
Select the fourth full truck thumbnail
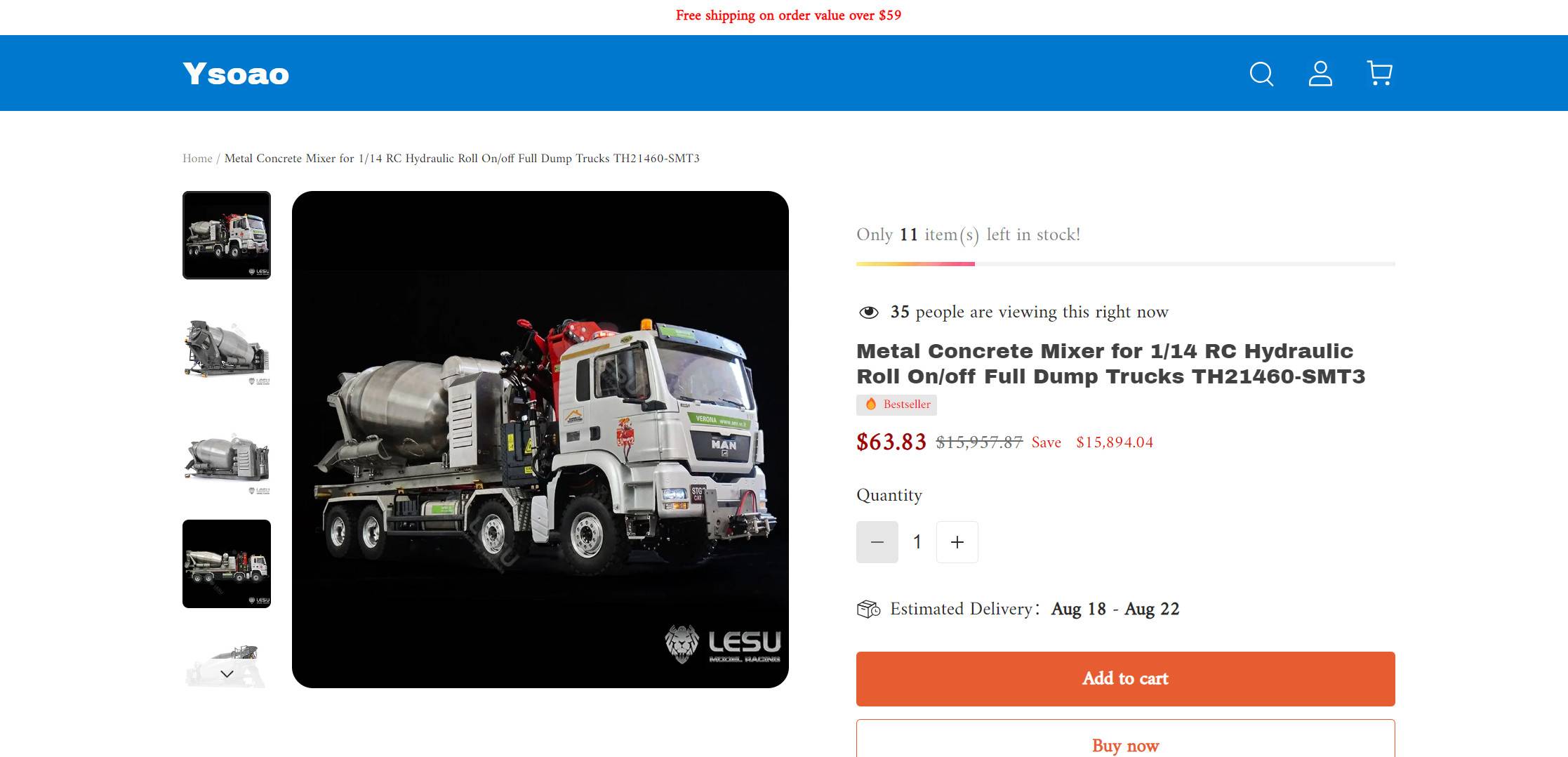pos(227,564)
